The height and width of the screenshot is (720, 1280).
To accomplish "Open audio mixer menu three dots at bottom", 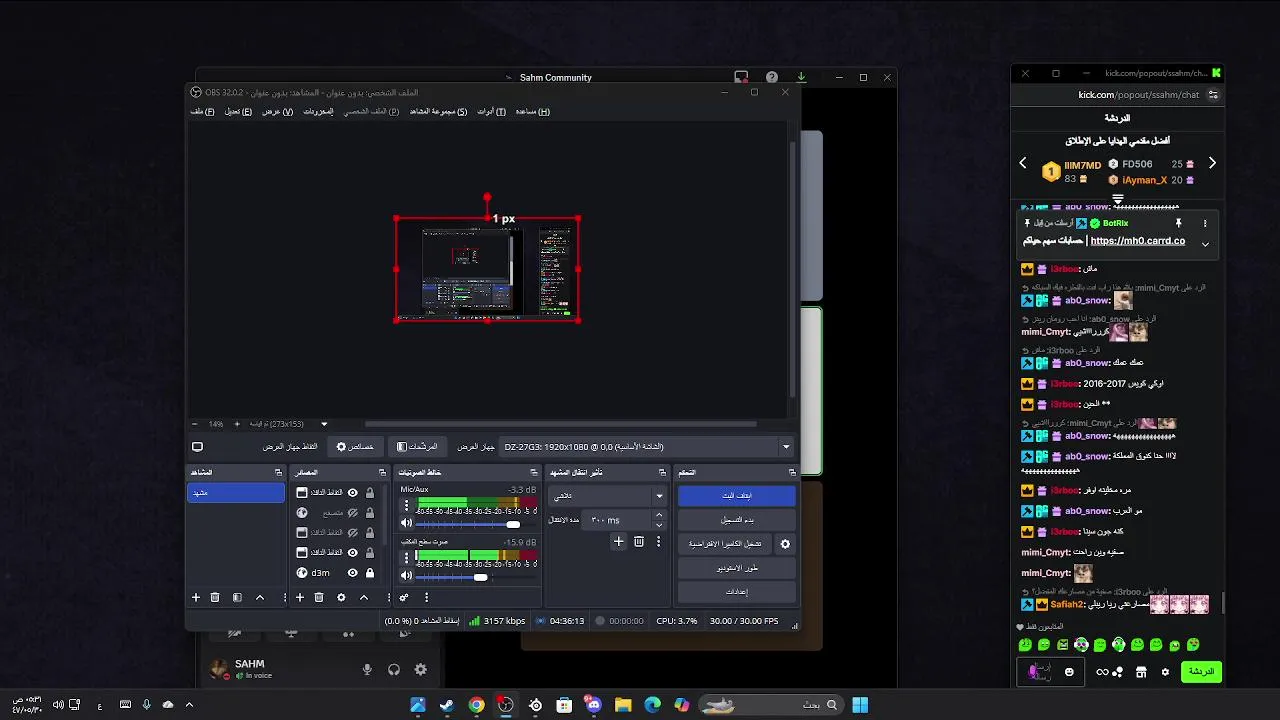I will [x=426, y=597].
